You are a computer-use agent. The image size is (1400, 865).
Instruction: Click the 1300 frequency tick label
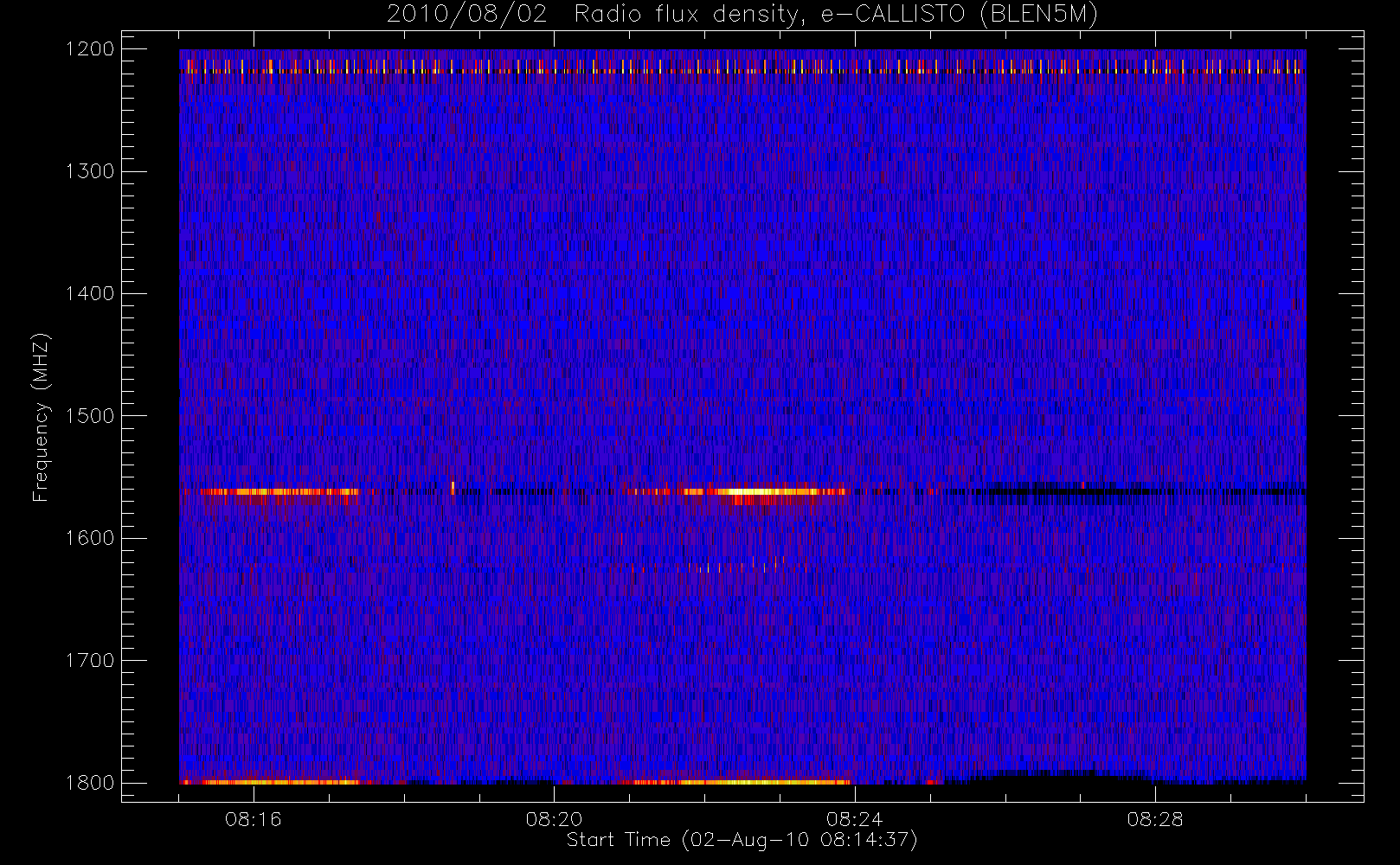point(90,171)
